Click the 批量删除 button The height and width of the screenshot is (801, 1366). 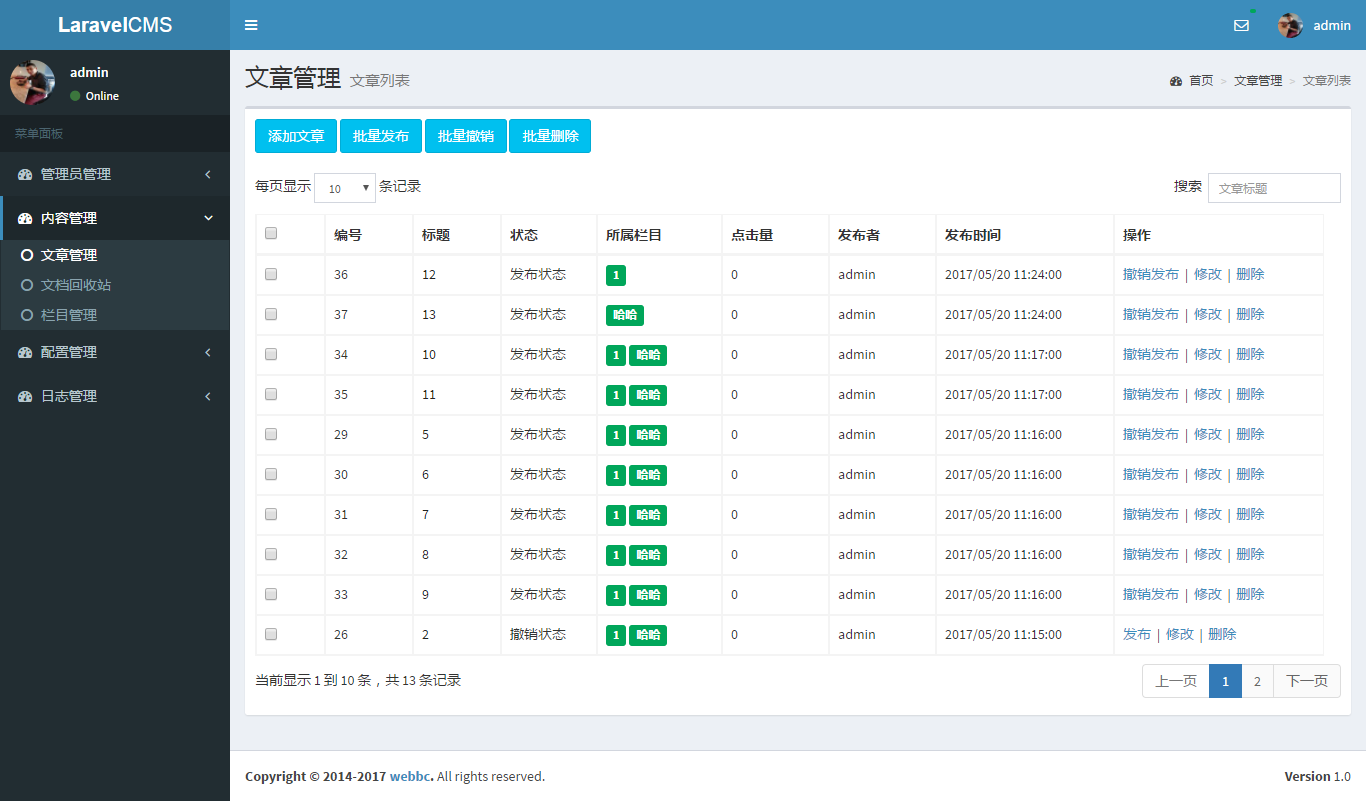click(550, 136)
